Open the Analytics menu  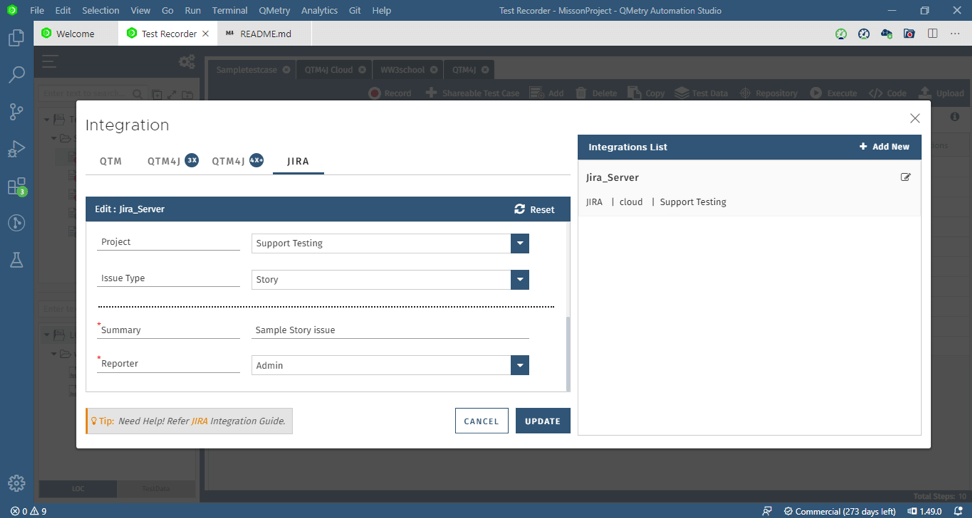319,11
